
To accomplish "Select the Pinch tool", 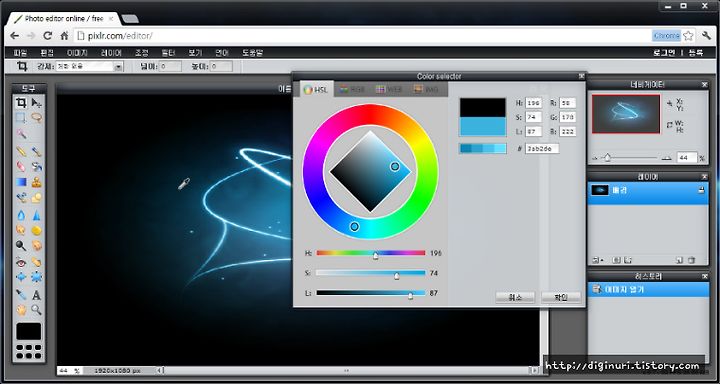I will (x=37, y=277).
